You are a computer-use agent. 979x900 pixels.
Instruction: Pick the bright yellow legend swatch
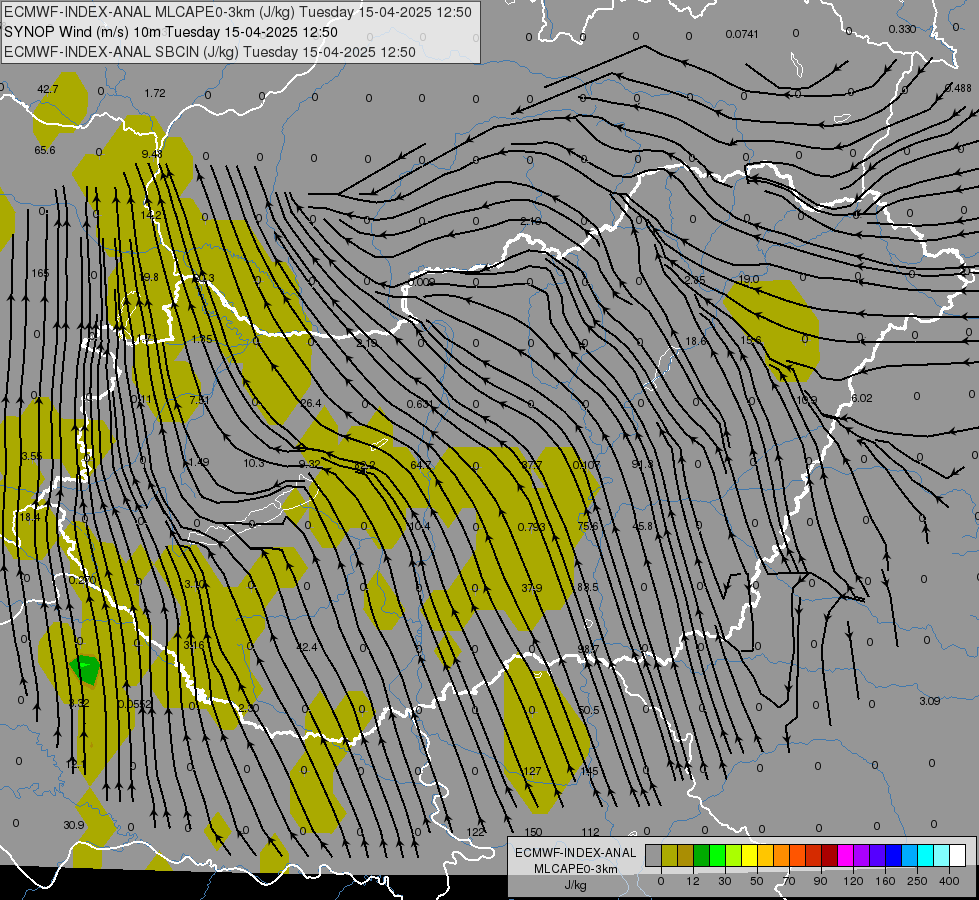point(750,855)
